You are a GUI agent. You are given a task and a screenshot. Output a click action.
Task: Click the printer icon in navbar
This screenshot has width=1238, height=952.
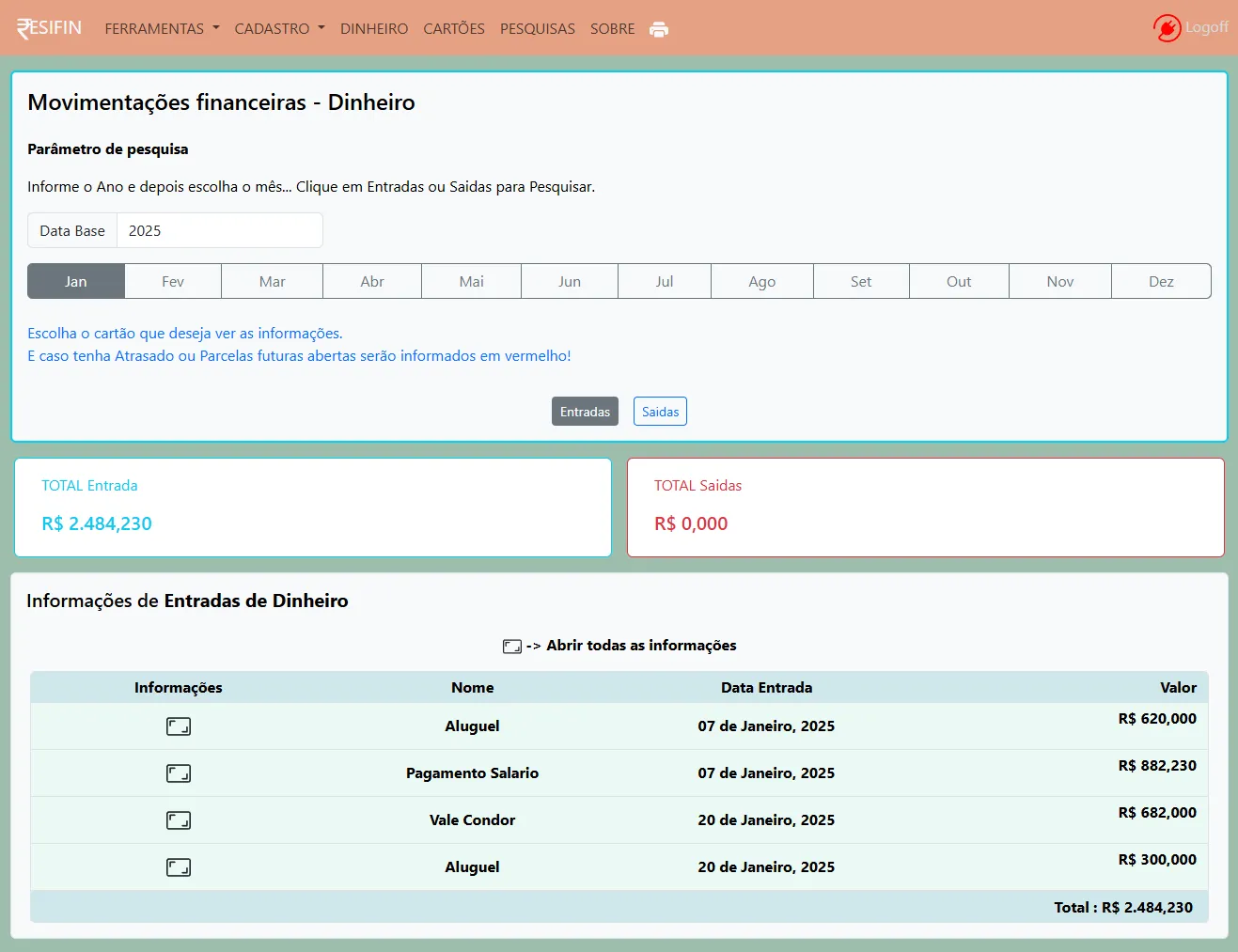(659, 29)
